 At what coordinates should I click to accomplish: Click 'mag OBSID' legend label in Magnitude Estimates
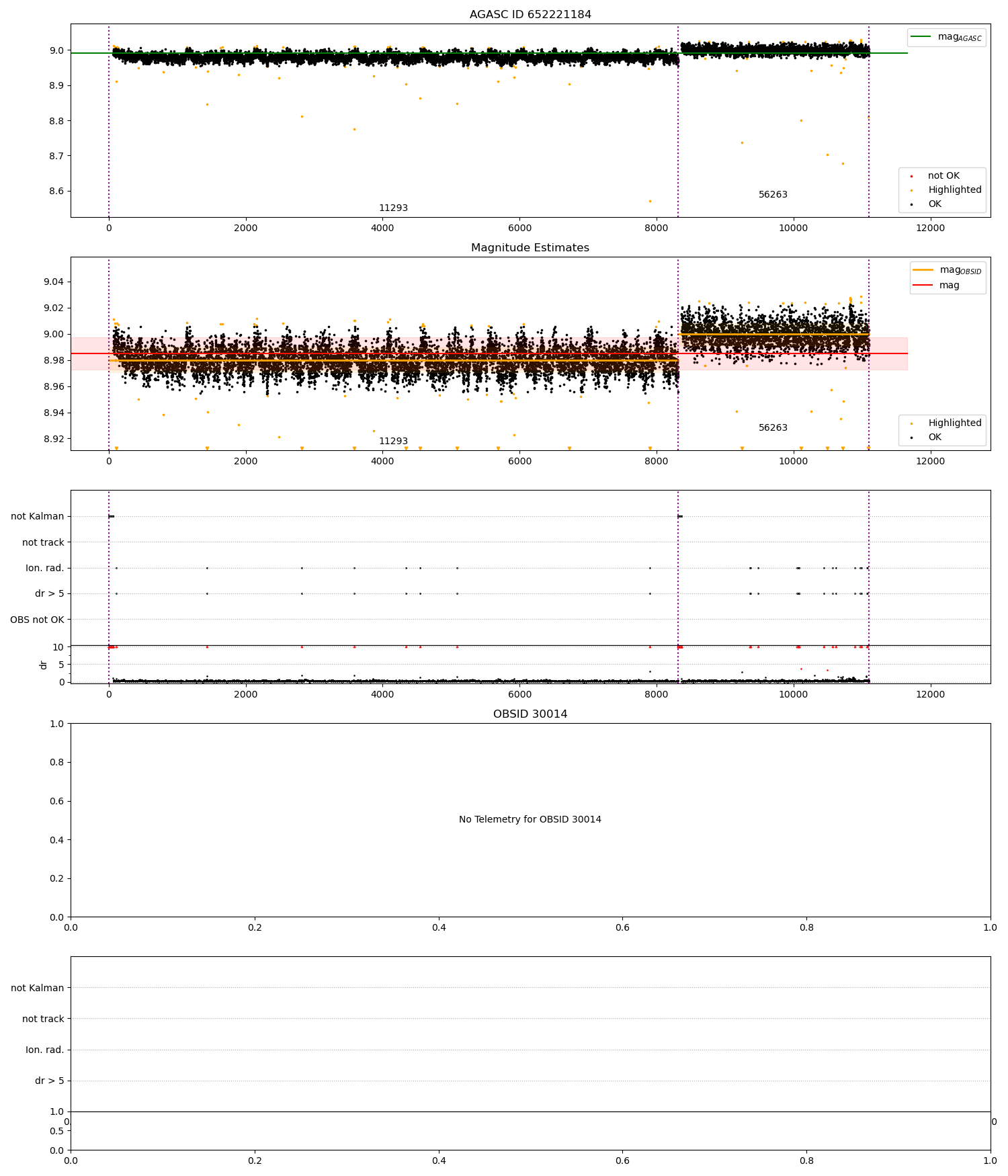[961, 270]
